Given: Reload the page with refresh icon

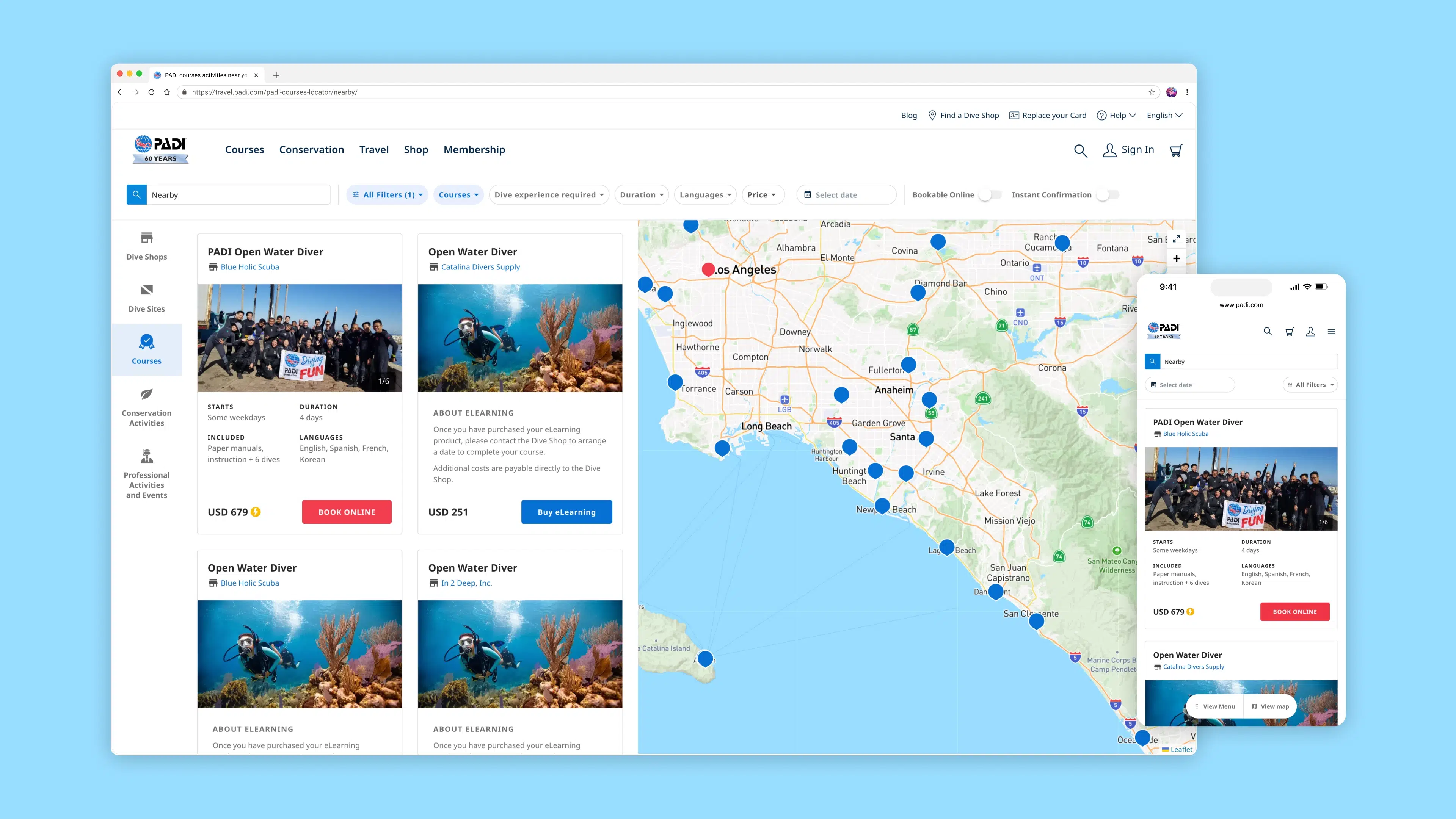Looking at the screenshot, I should (152, 92).
